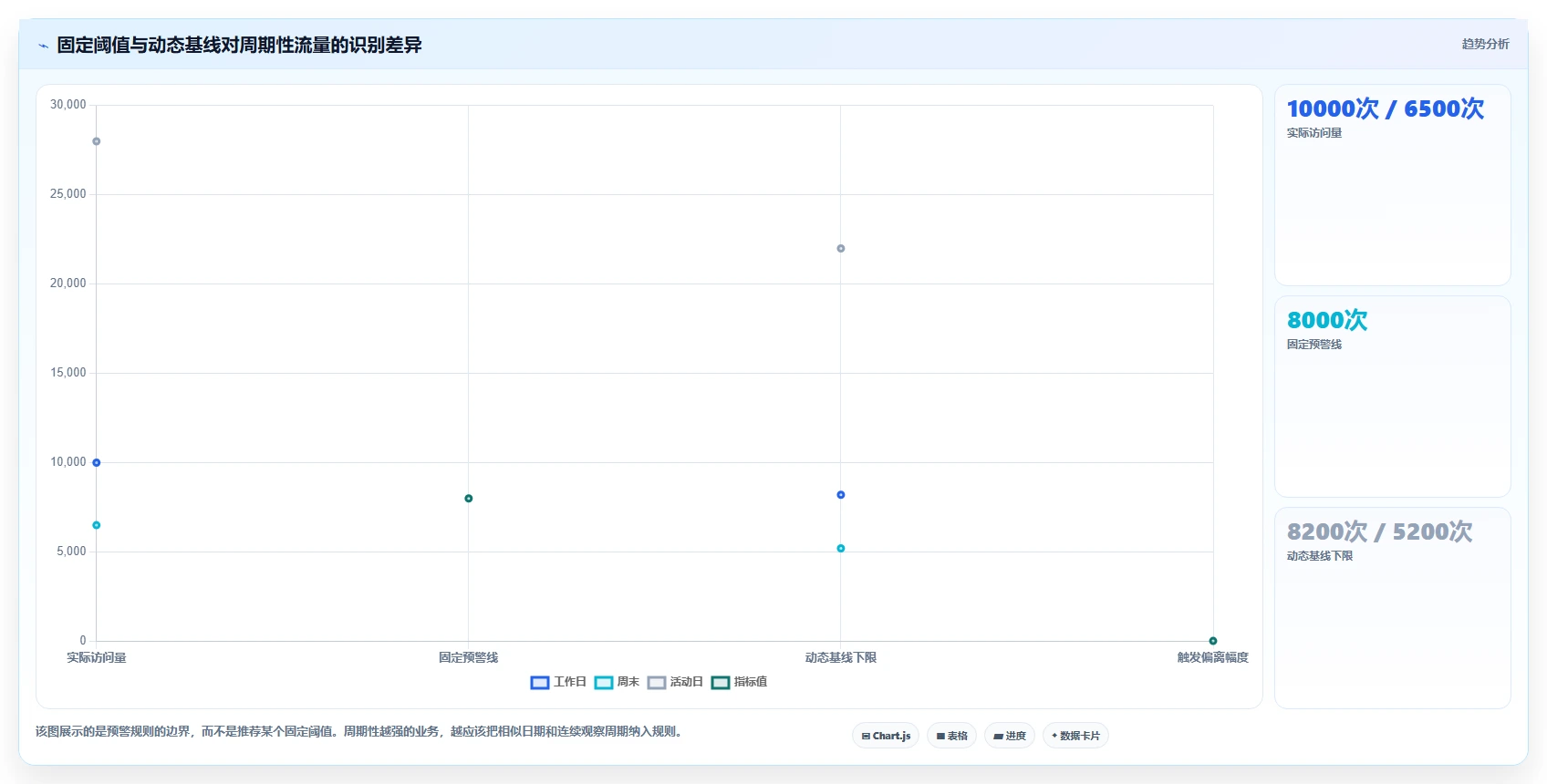Screen dimensions: 1547x784
Task: Click the 周末 point at 实际访问量
Action: pos(97,525)
